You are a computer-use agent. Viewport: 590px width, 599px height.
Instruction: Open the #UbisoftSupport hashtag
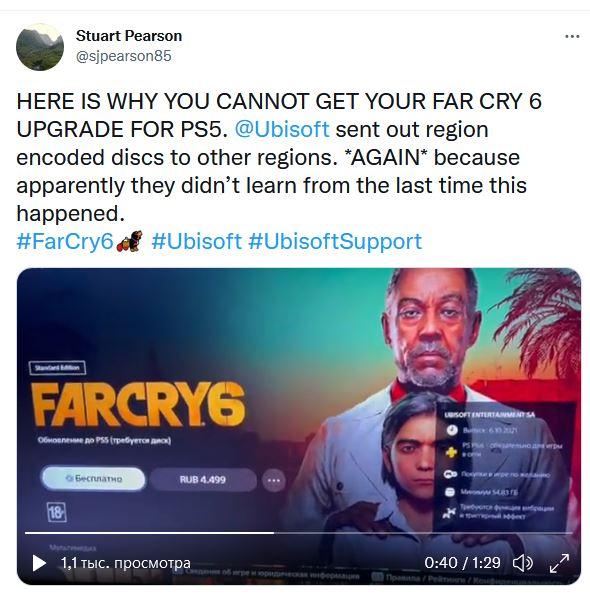click(x=335, y=241)
